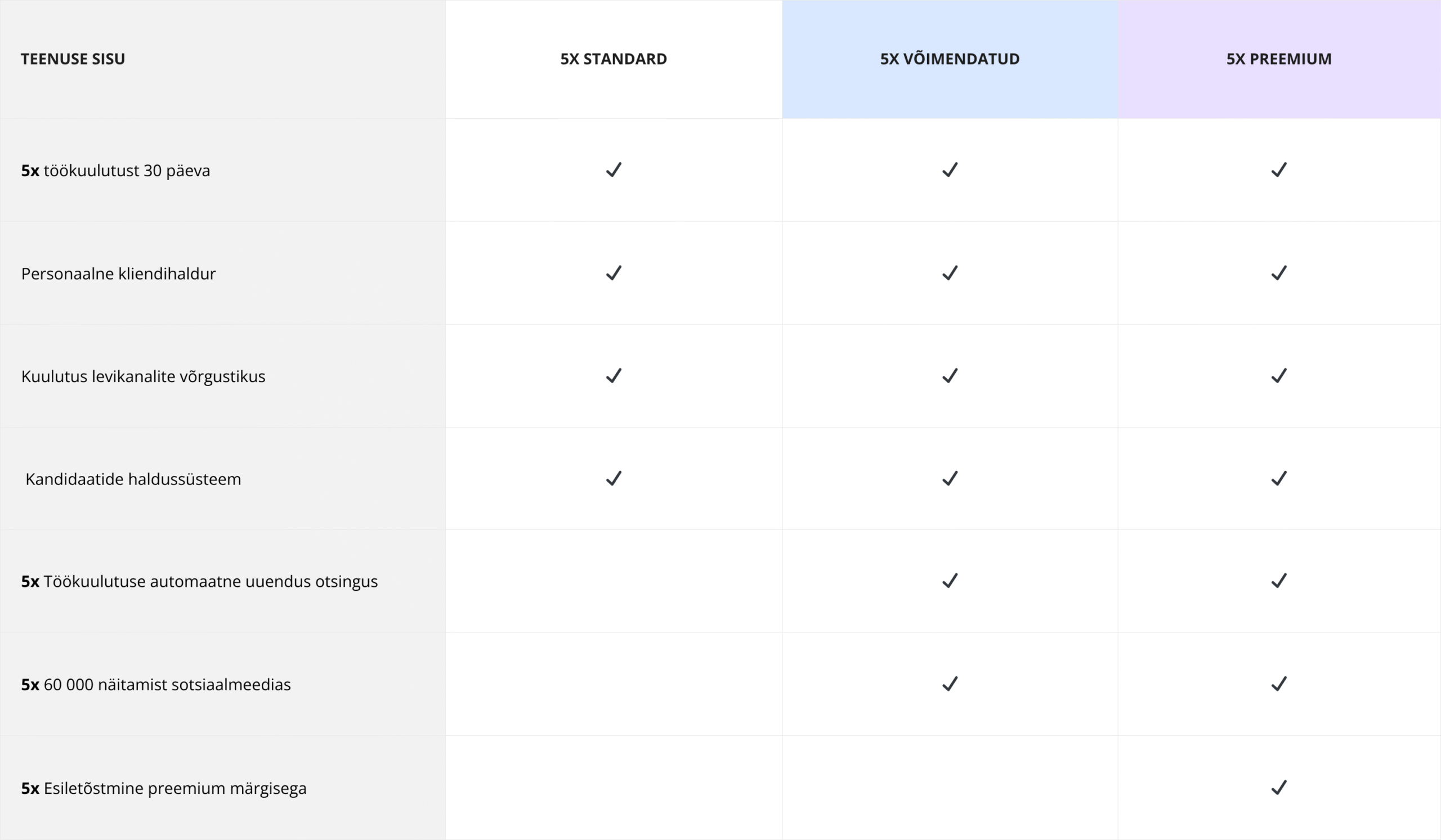
Task: Click the Standard checkmark for Personaalne kliendihaldur
Action: click(x=614, y=273)
